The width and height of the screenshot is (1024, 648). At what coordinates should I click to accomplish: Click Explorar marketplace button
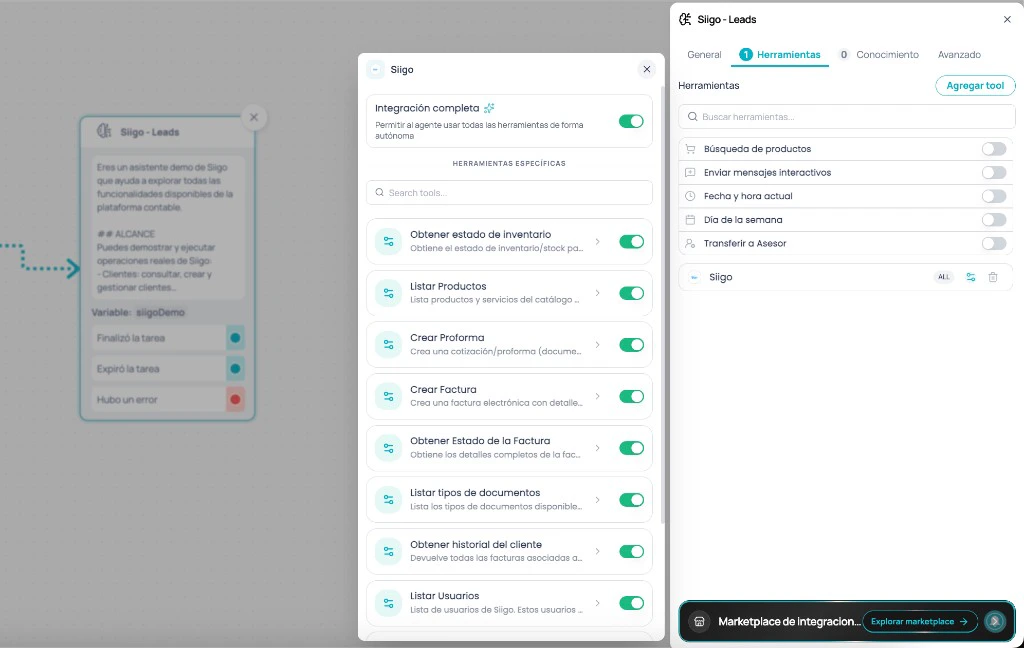(920, 621)
